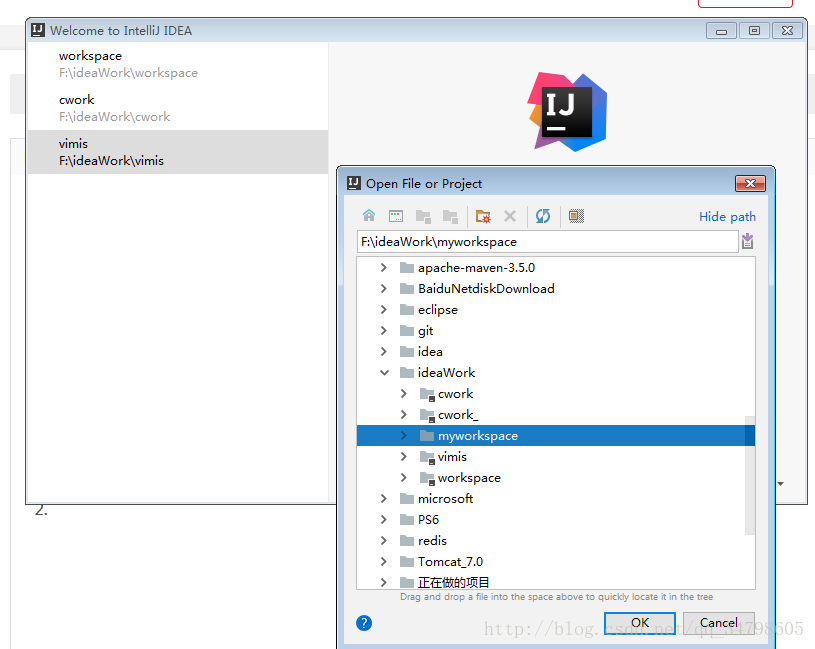The image size is (815, 649).
Task: Select microsoft folder in tree
Action: tap(445, 499)
